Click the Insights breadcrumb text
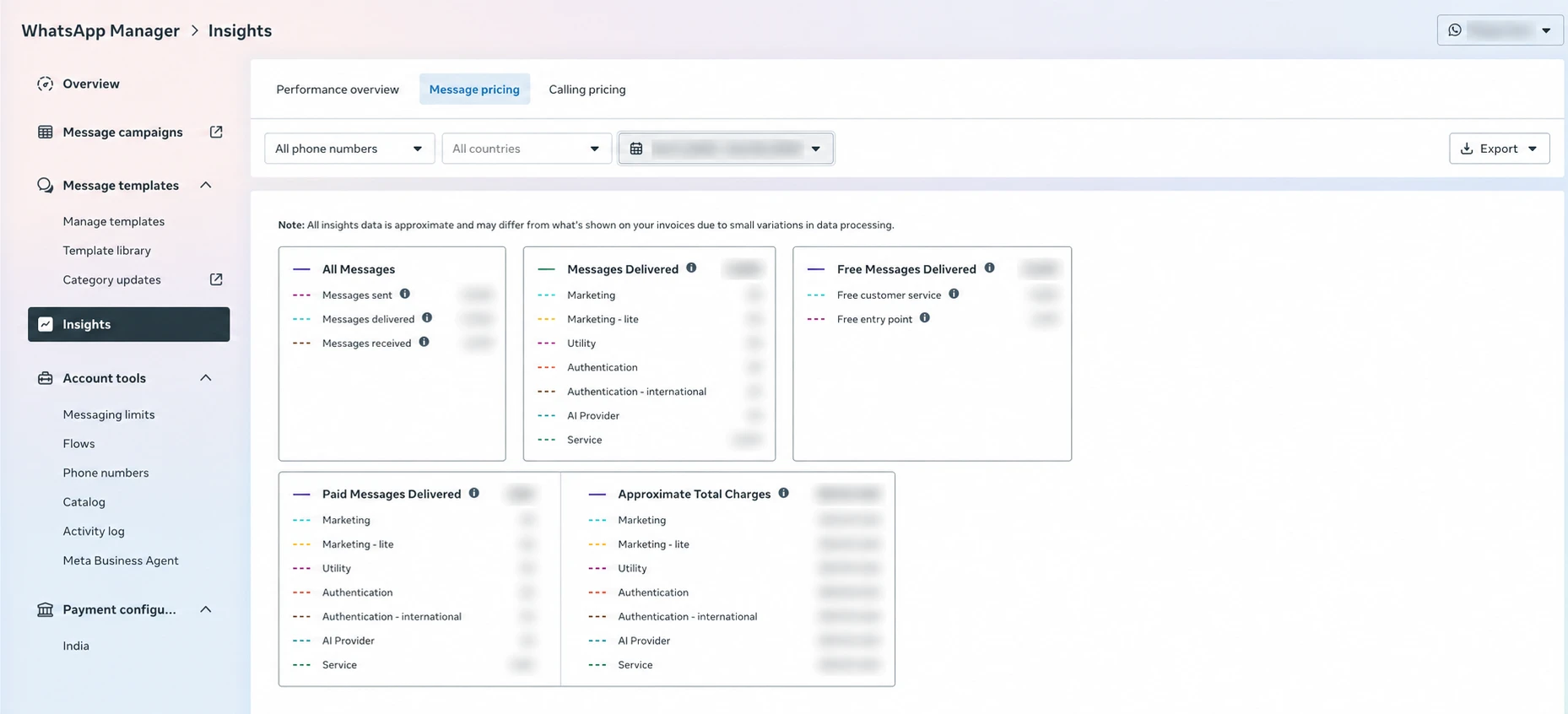This screenshot has width=1568, height=714. pos(240,30)
